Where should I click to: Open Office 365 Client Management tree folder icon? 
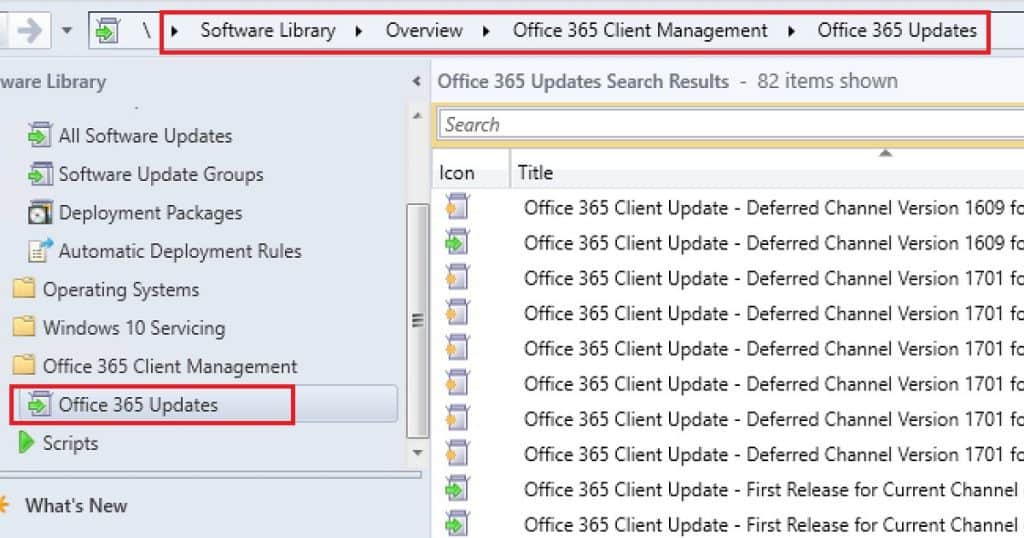(24, 366)
